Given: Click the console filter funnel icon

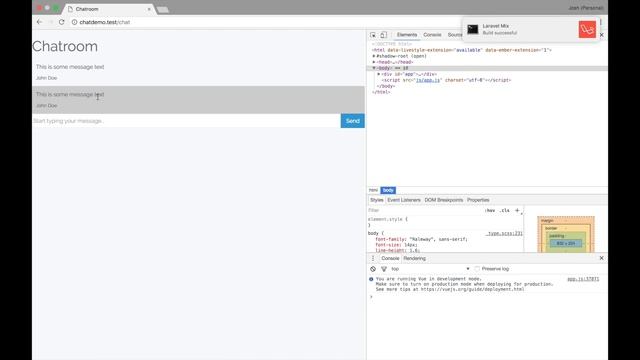Looking at the screenshot, I should tap(384, 269).
